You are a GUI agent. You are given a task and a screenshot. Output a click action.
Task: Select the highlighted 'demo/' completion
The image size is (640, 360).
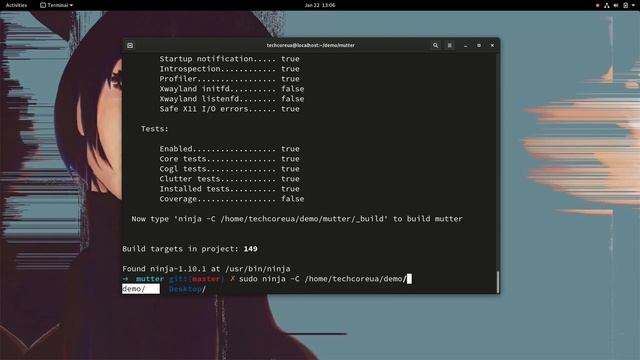coord(140,289)
